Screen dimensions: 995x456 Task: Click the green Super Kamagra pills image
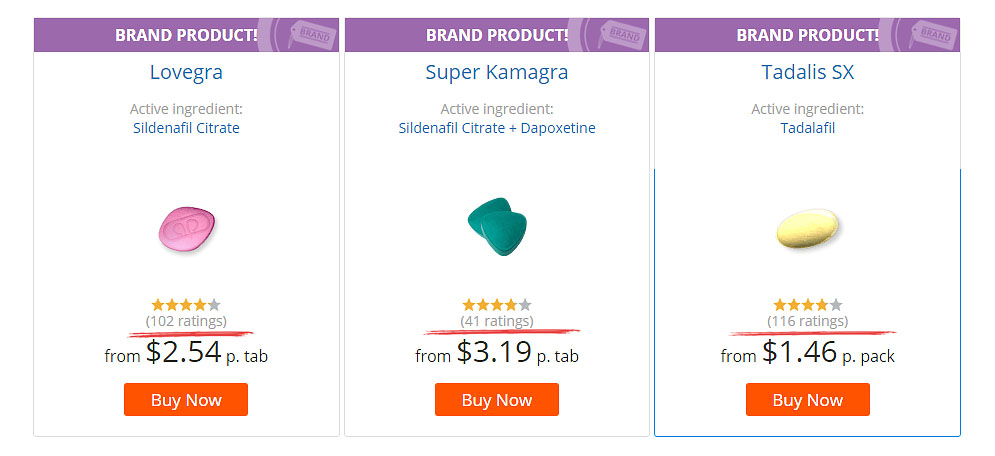click(497, 226)
